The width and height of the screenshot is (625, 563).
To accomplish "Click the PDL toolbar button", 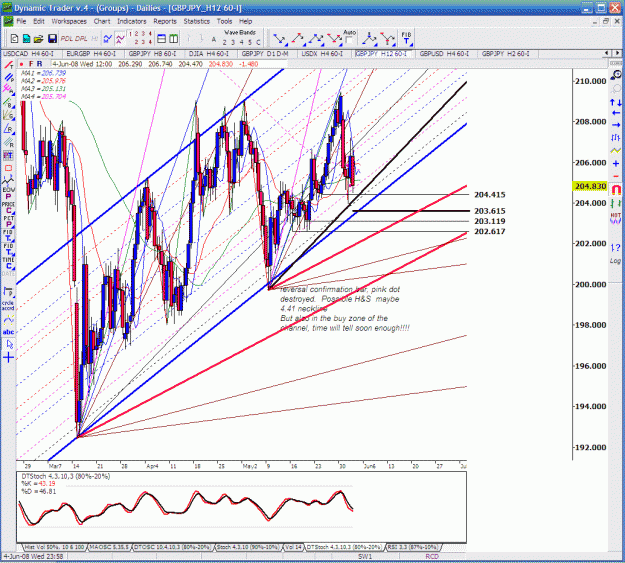I will (x=67, y=39).
